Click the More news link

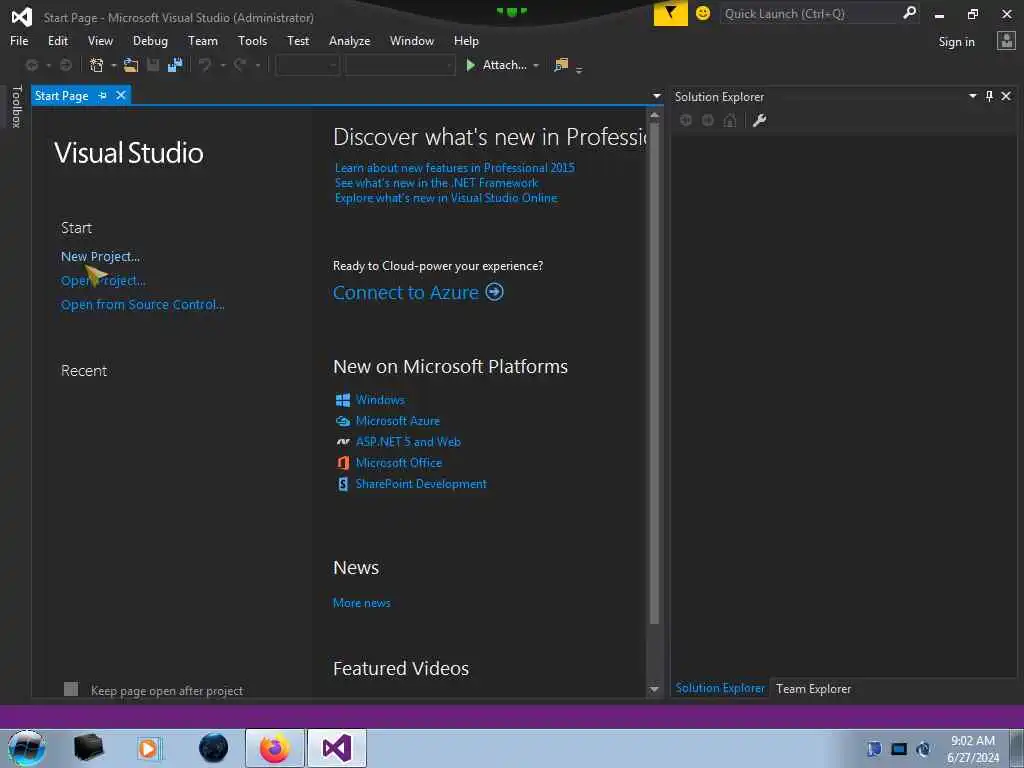coord(362,603)
